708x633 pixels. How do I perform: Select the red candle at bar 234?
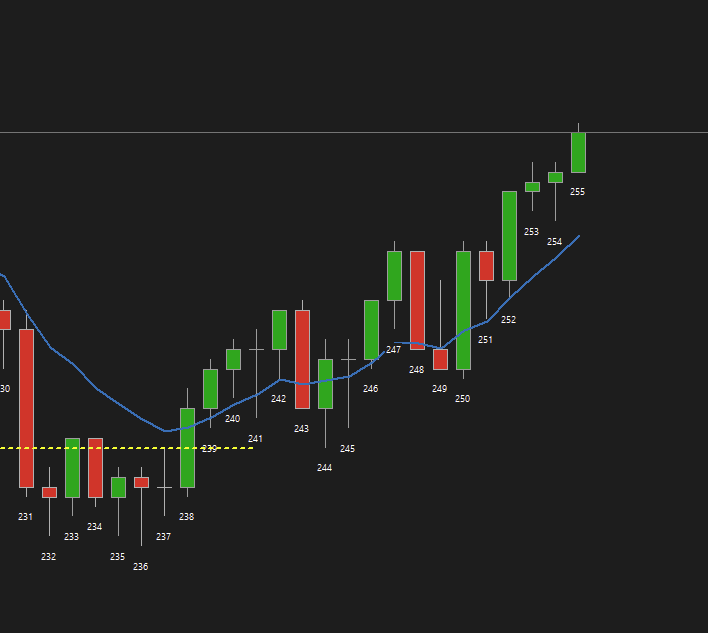point(95,467)
